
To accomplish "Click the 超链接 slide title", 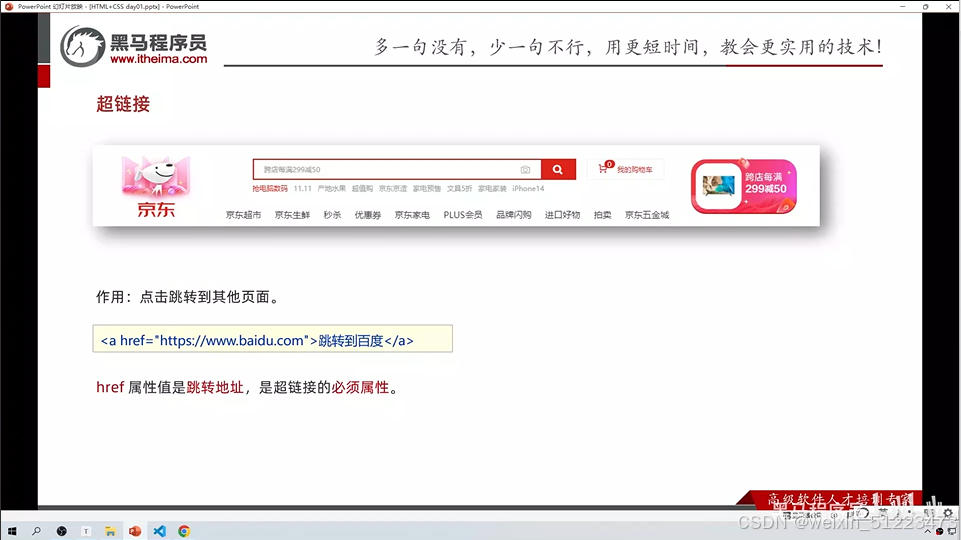I will click(x=123, y=104).
